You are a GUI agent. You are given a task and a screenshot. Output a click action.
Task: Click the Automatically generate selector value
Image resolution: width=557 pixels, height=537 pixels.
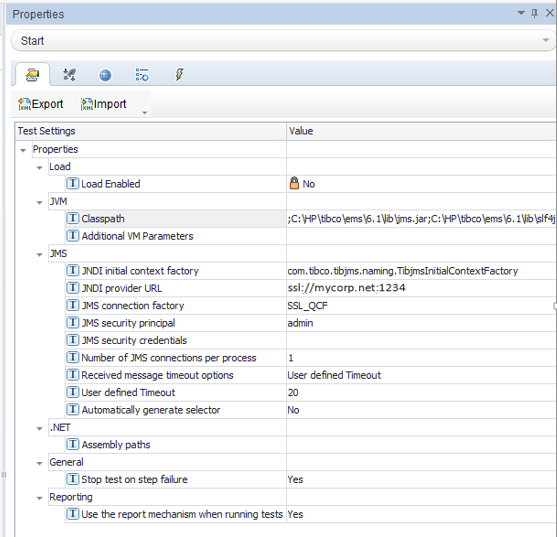tap(421, 410)
